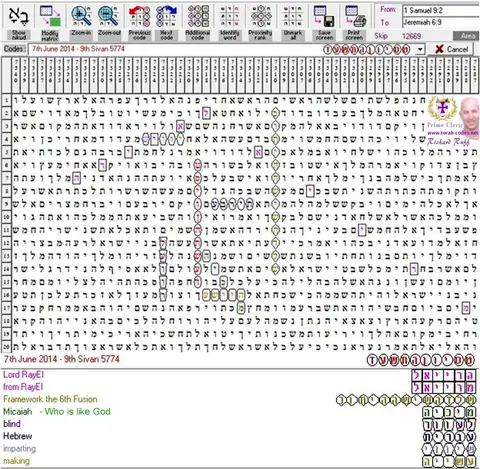Click the Save screen icon
Screen dimensions: 480x469
pos(324,16)
